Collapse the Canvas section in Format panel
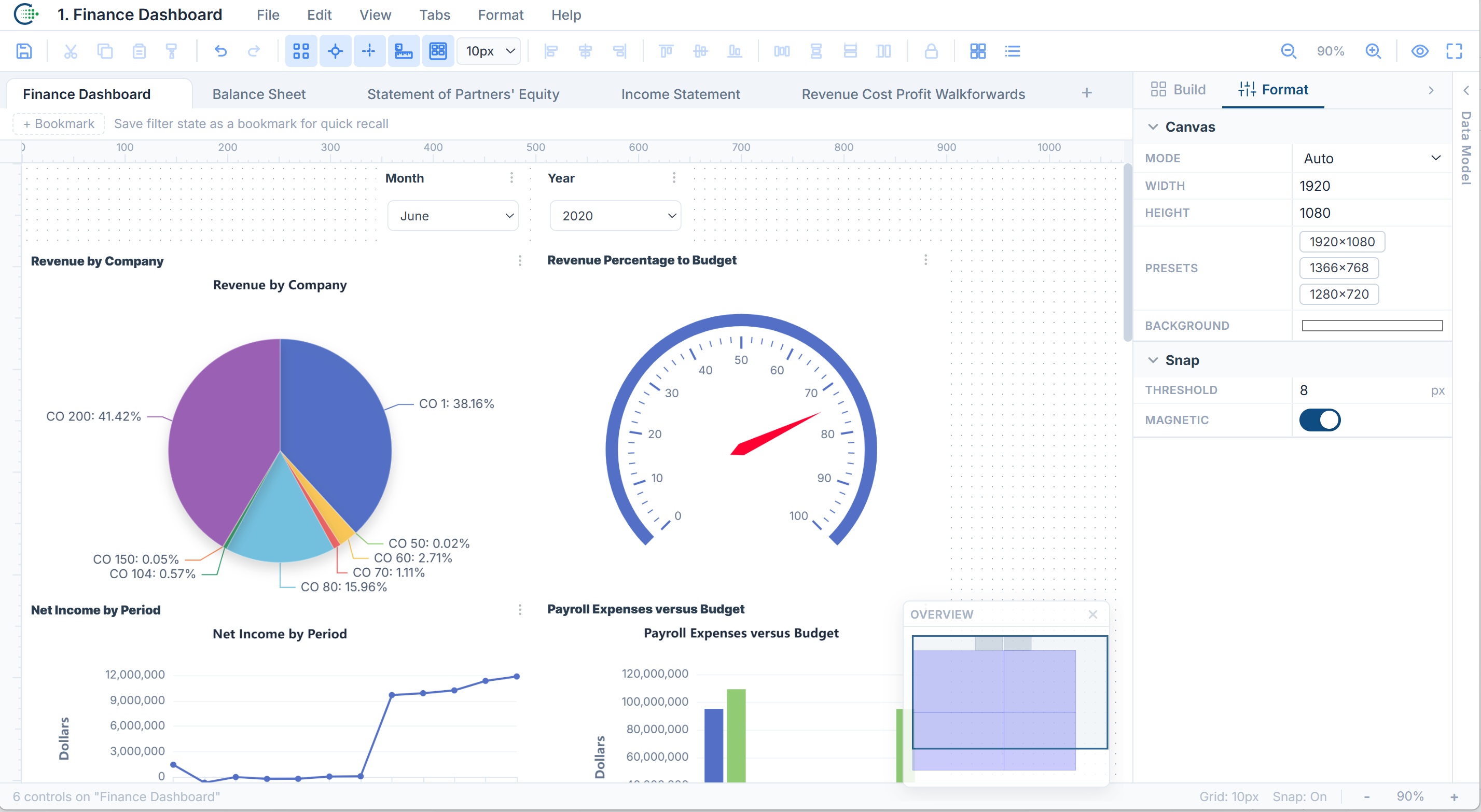The height and width of the screenshot is (812, 1481). click(x=1153, y=127)
